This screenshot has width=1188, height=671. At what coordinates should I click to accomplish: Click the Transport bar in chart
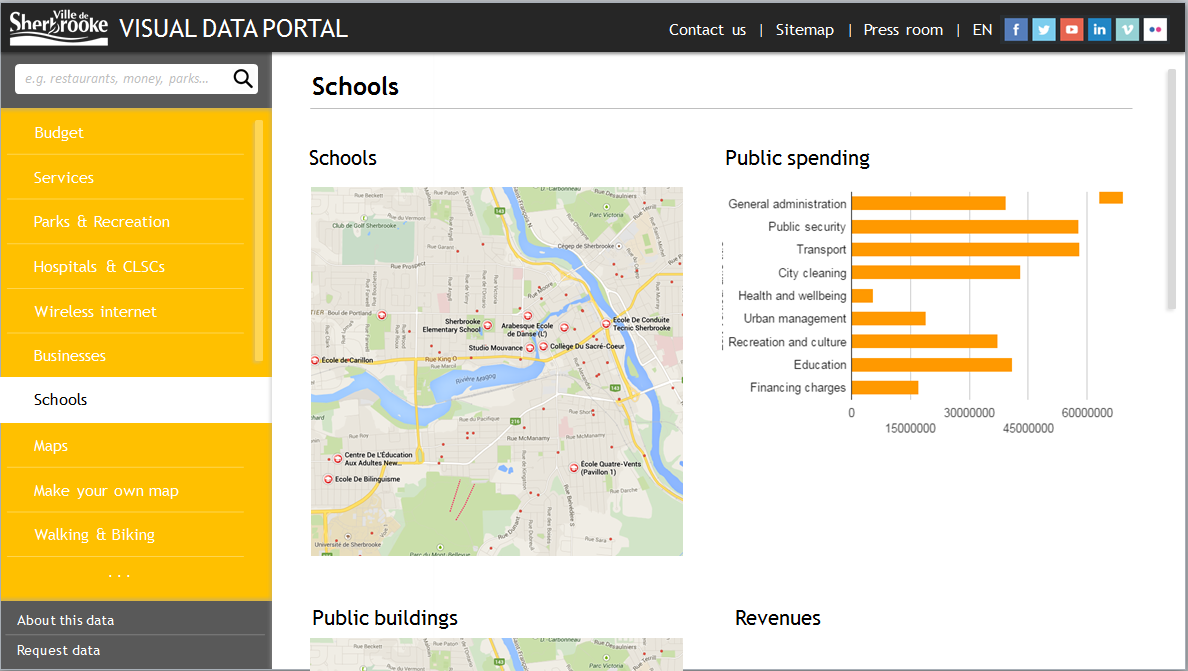point(965,249)
